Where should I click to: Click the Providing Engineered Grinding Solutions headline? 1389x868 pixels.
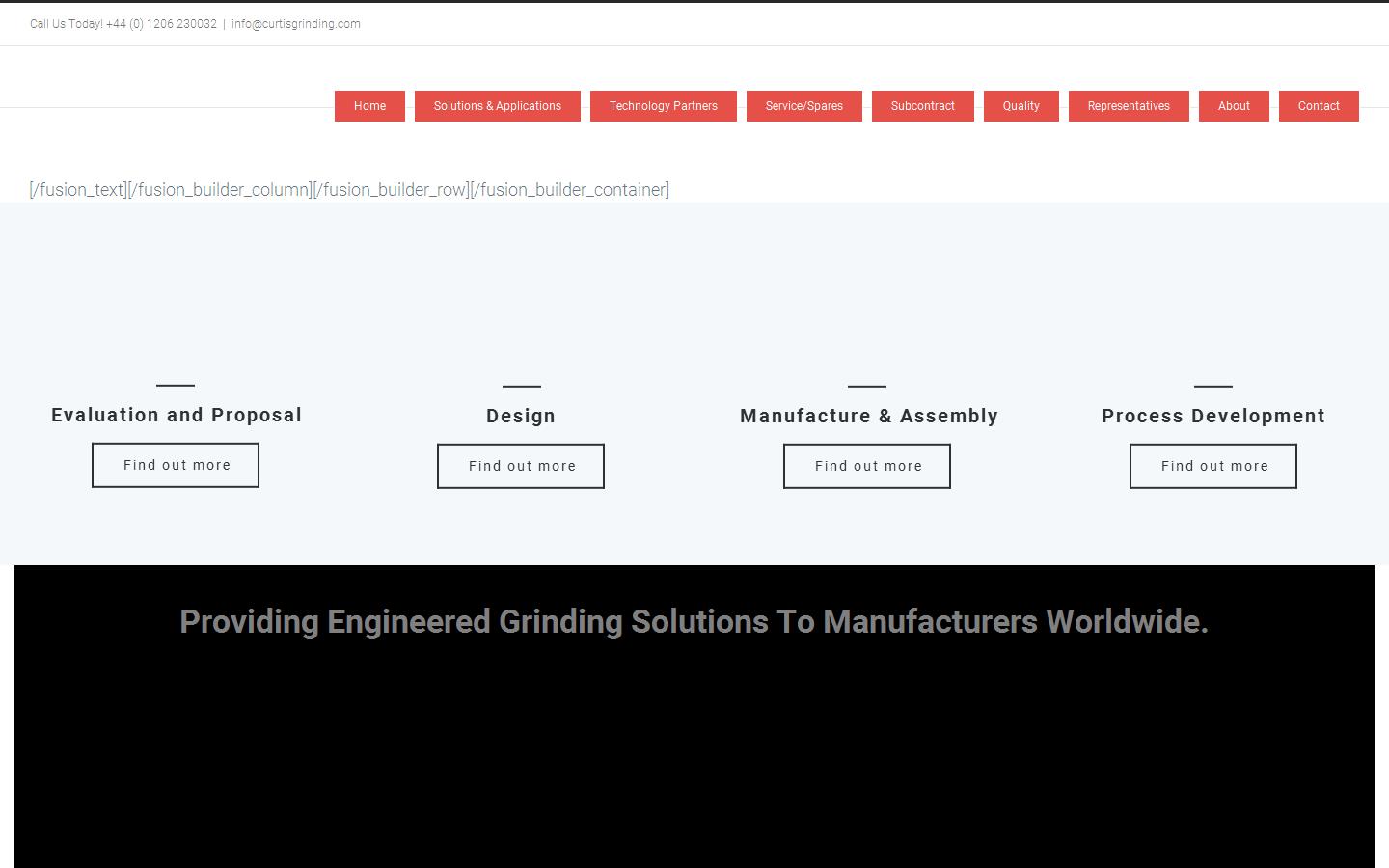click(x=694, y=622)
